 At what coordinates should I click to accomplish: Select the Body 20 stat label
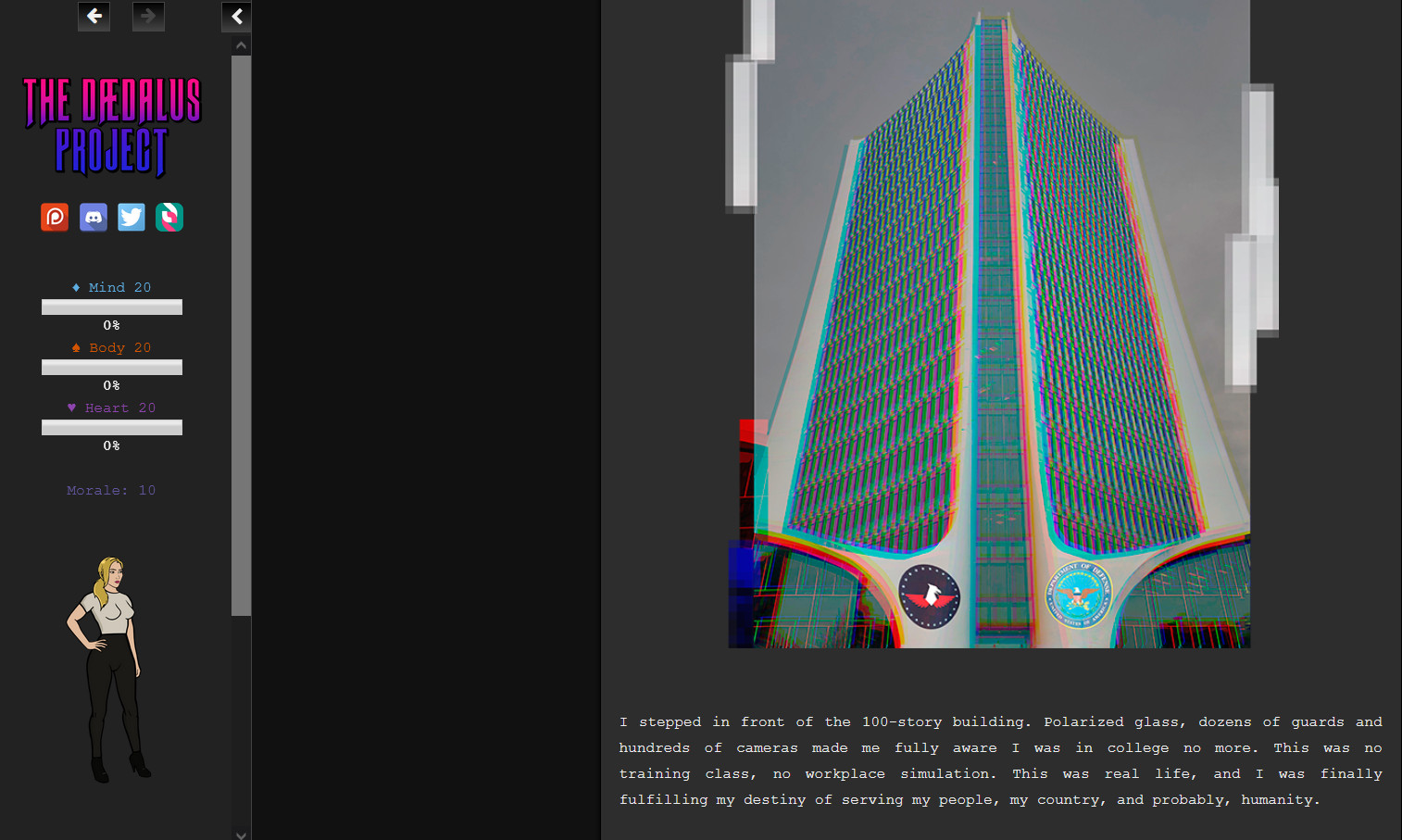112,347
